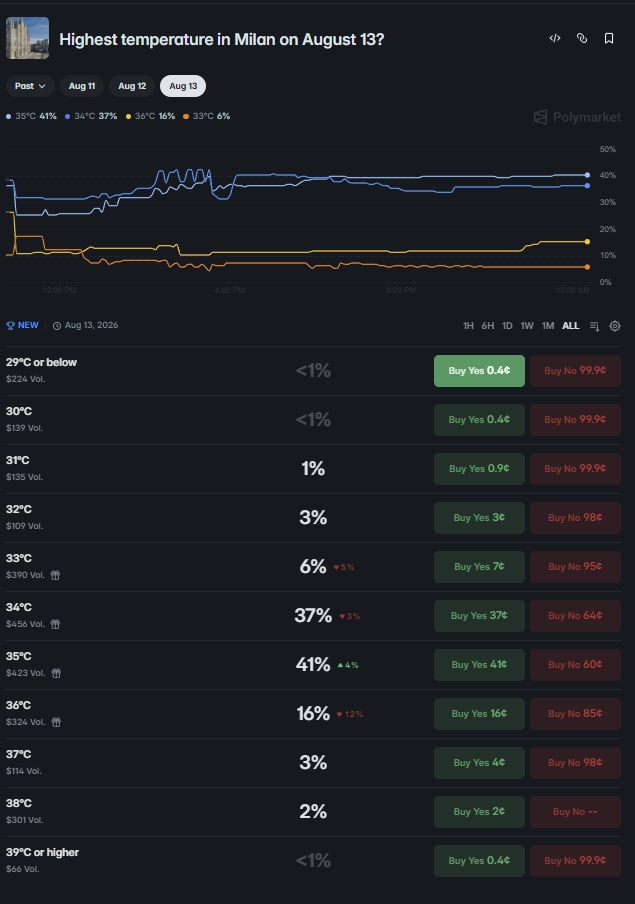Image resolution: width=635 pixels, height=904 pixels.
Task: Expand the 37°C outcome row
Action: pyautogui.click(x=313, y=763)
